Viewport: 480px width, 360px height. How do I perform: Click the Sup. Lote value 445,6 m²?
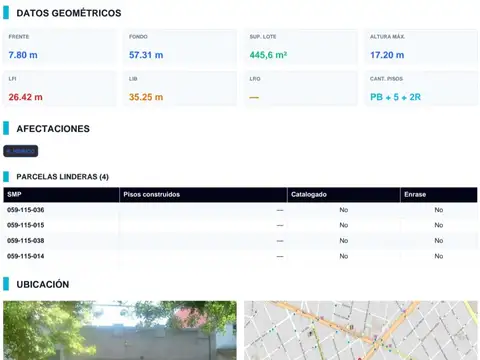pyautogui.click(x=268, y=55)
